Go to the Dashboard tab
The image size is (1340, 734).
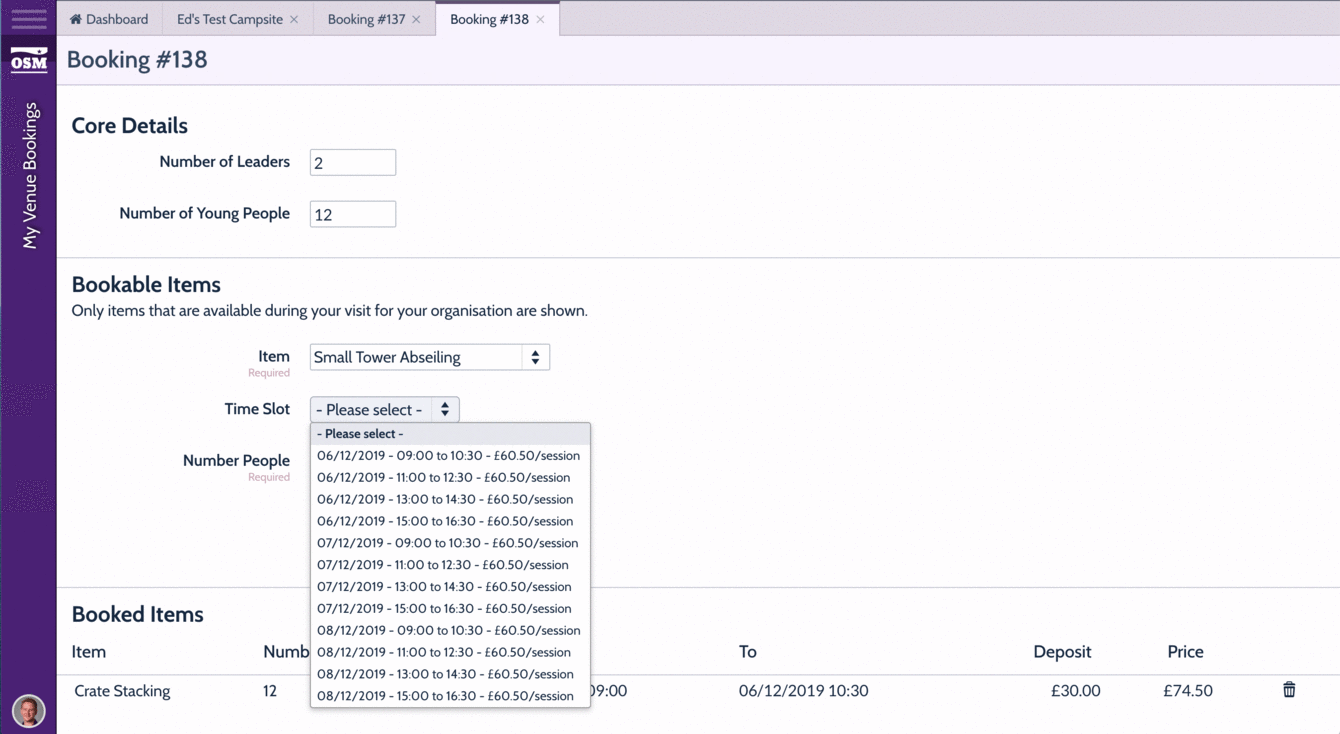pos(109,19)
